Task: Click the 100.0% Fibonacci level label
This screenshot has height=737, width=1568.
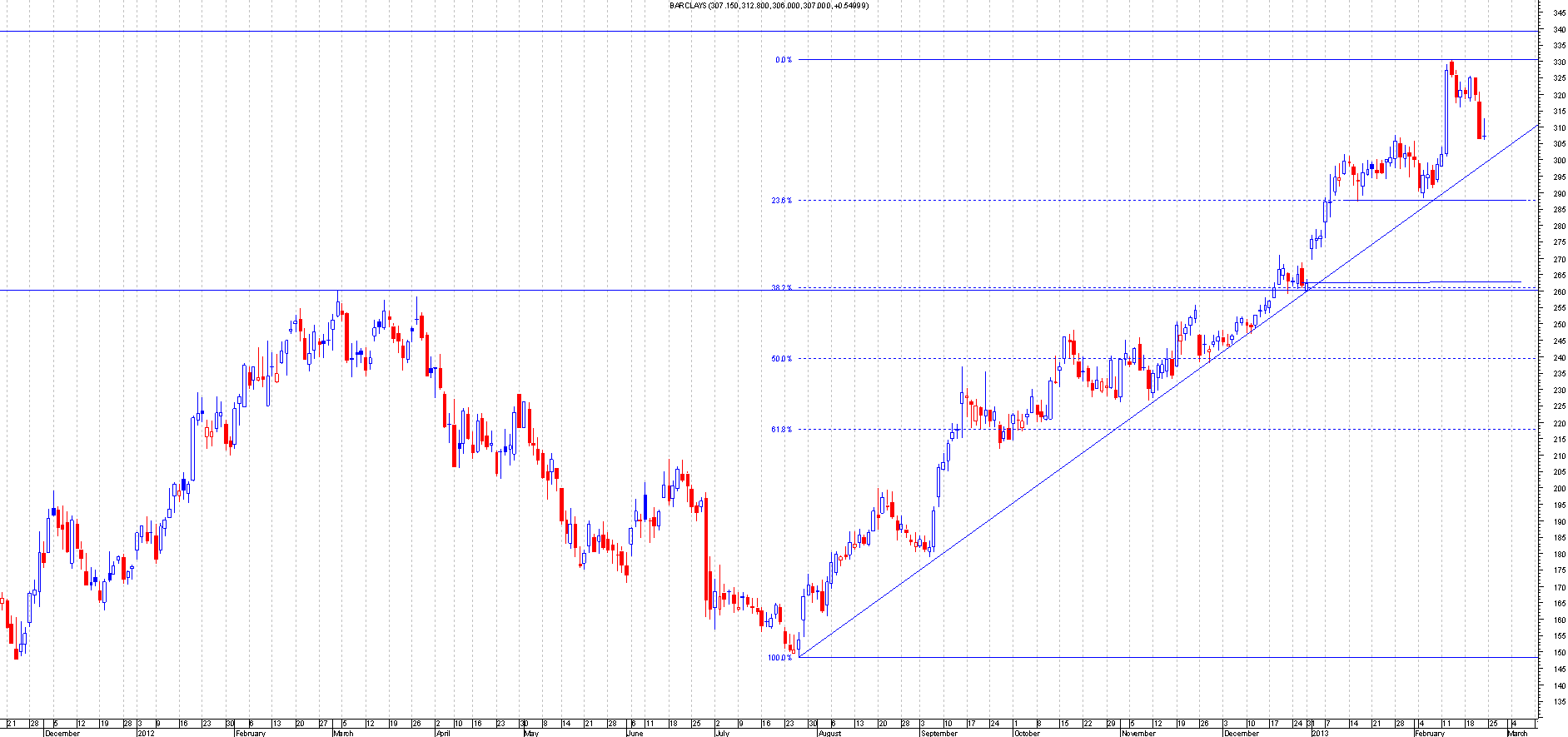Action: [x=779, y=658]
